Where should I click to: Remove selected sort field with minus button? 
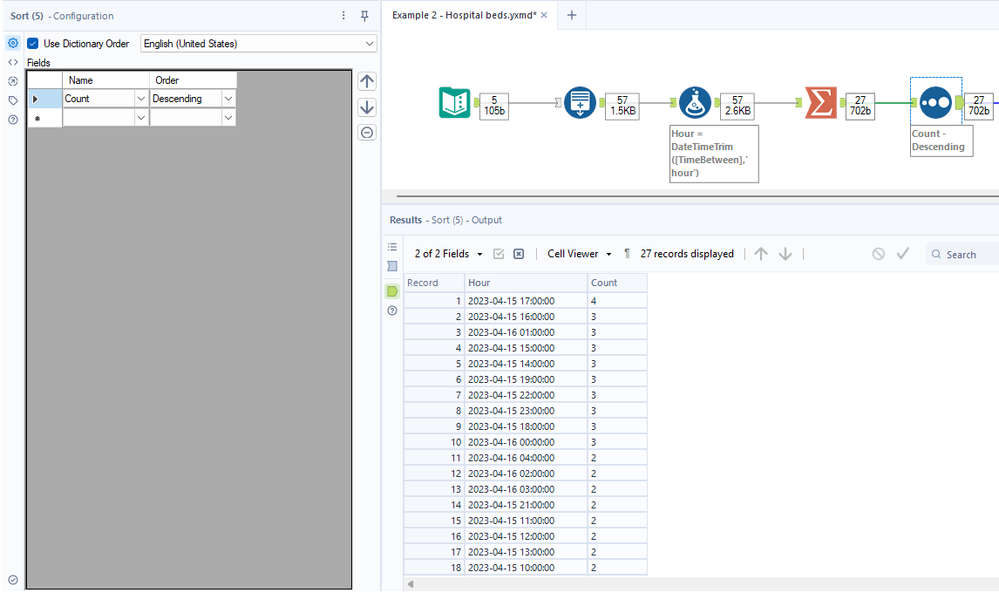[367, 132]
